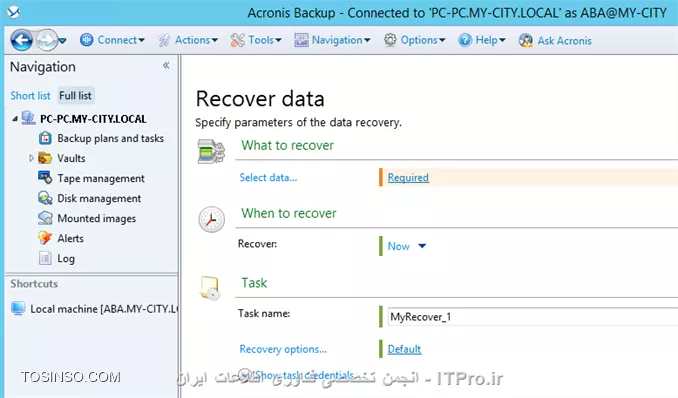Select Vaults in the navigation tree
Image resolution: width=678 pixels, height=398 pixels.
(x=71, y=158)
